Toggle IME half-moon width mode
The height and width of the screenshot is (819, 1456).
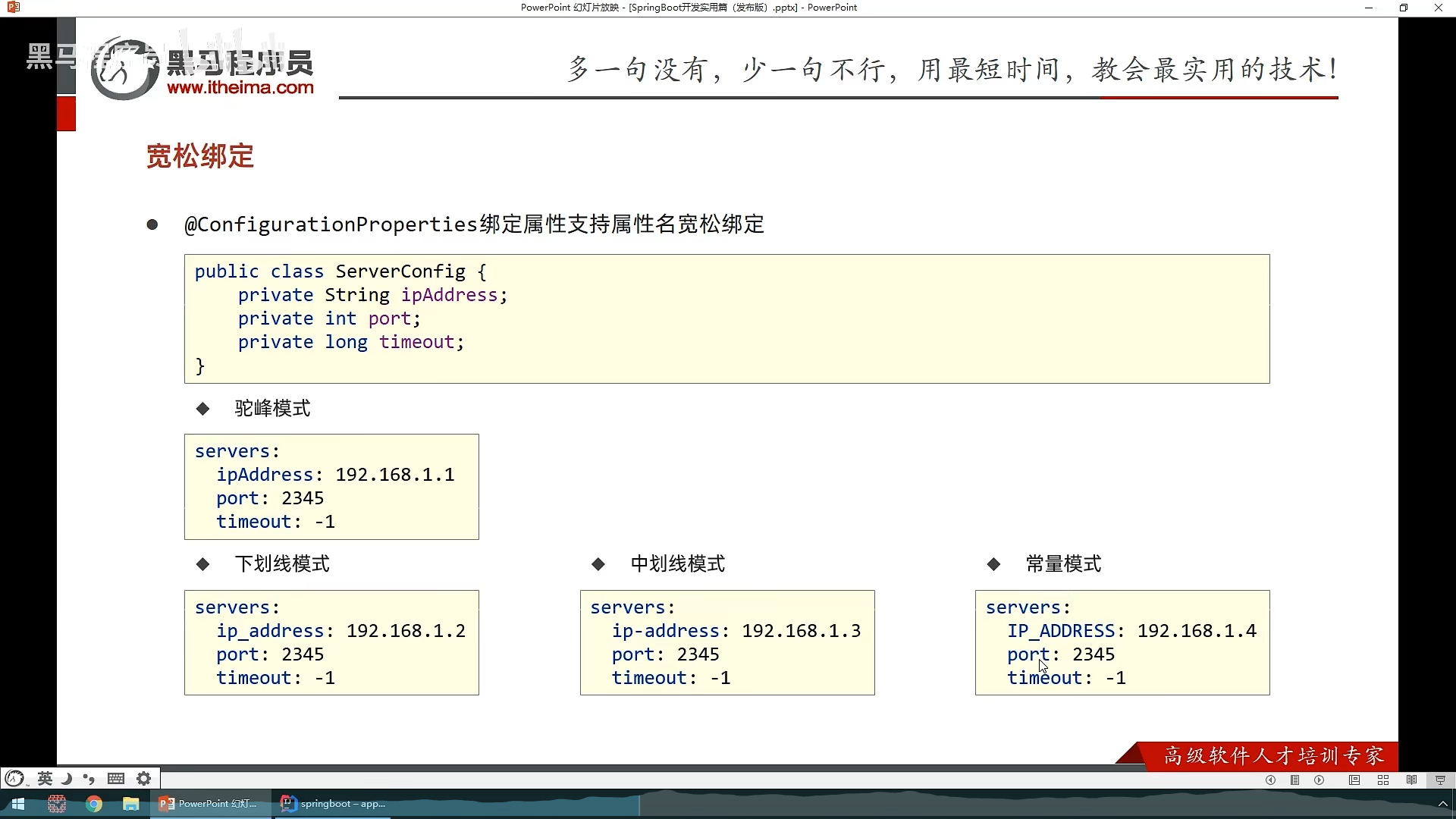(x=67, y=778)
